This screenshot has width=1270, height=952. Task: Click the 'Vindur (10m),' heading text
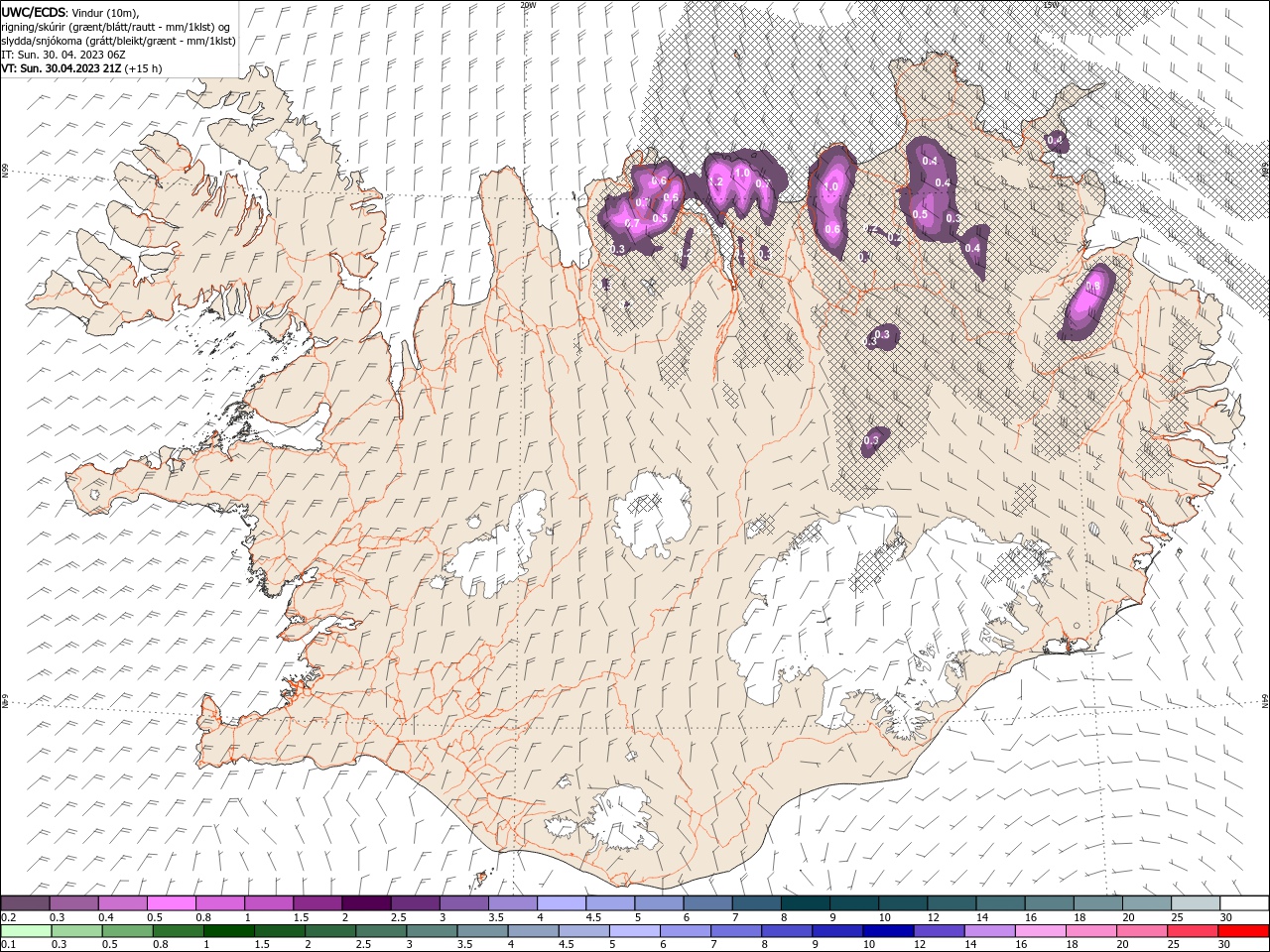[x=106, y=12]
